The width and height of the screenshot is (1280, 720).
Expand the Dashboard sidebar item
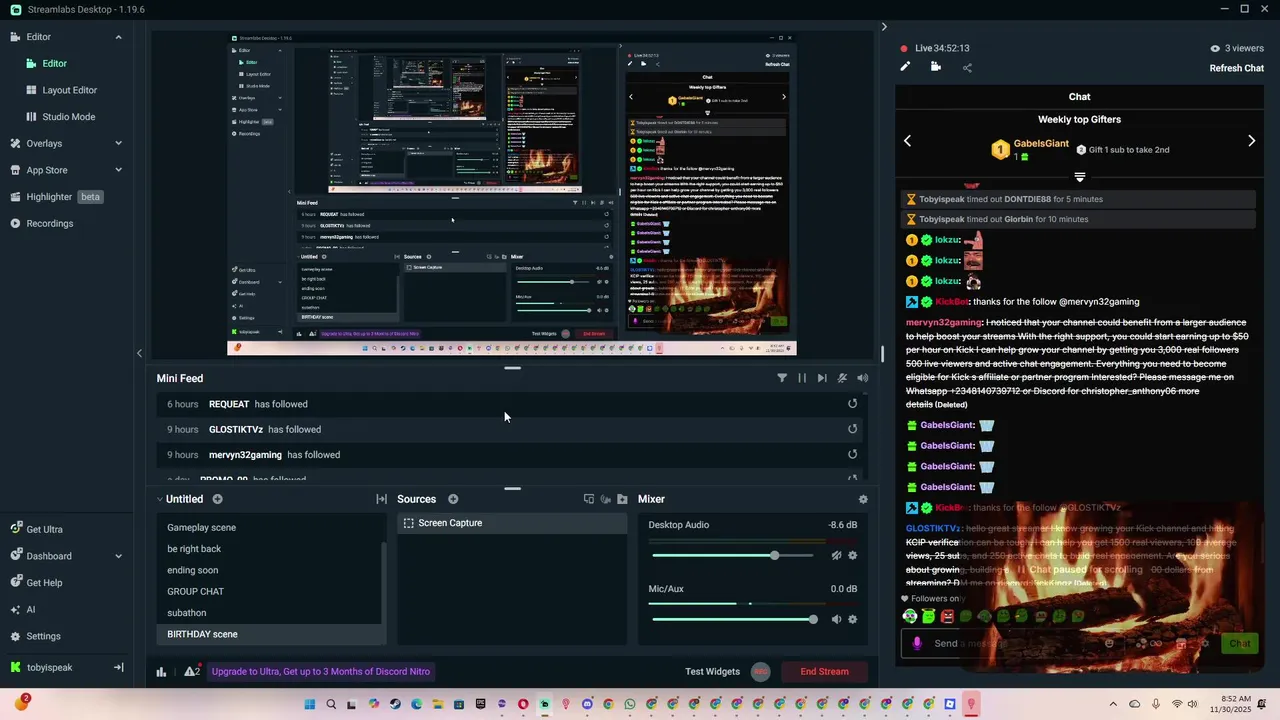click(x=118, y=556)
